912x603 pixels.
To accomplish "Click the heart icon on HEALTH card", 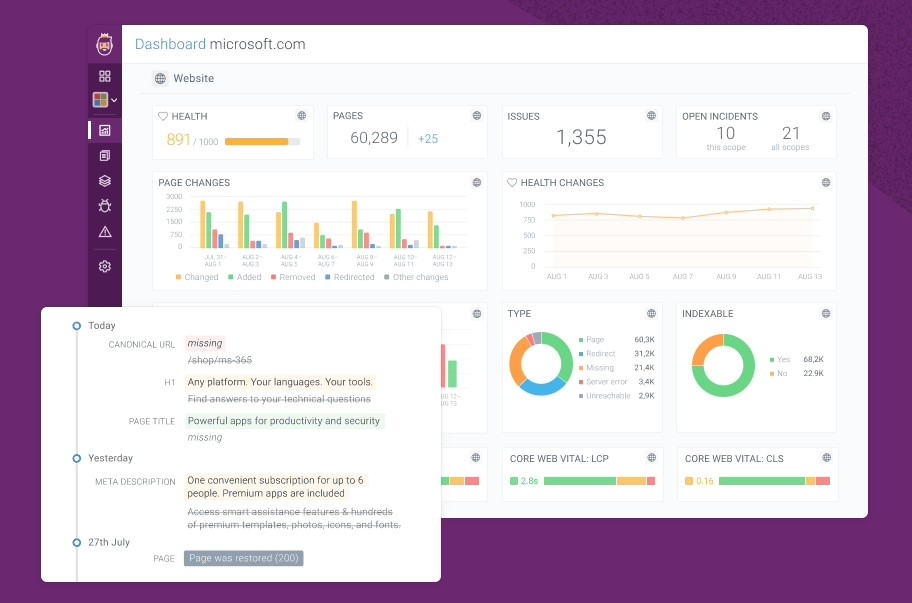I will [163, 116].
